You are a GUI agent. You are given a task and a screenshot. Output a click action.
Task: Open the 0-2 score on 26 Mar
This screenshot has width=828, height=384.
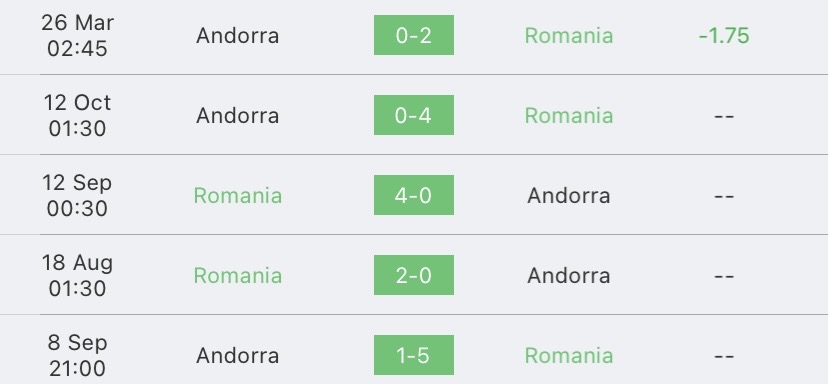pos(413,35)
